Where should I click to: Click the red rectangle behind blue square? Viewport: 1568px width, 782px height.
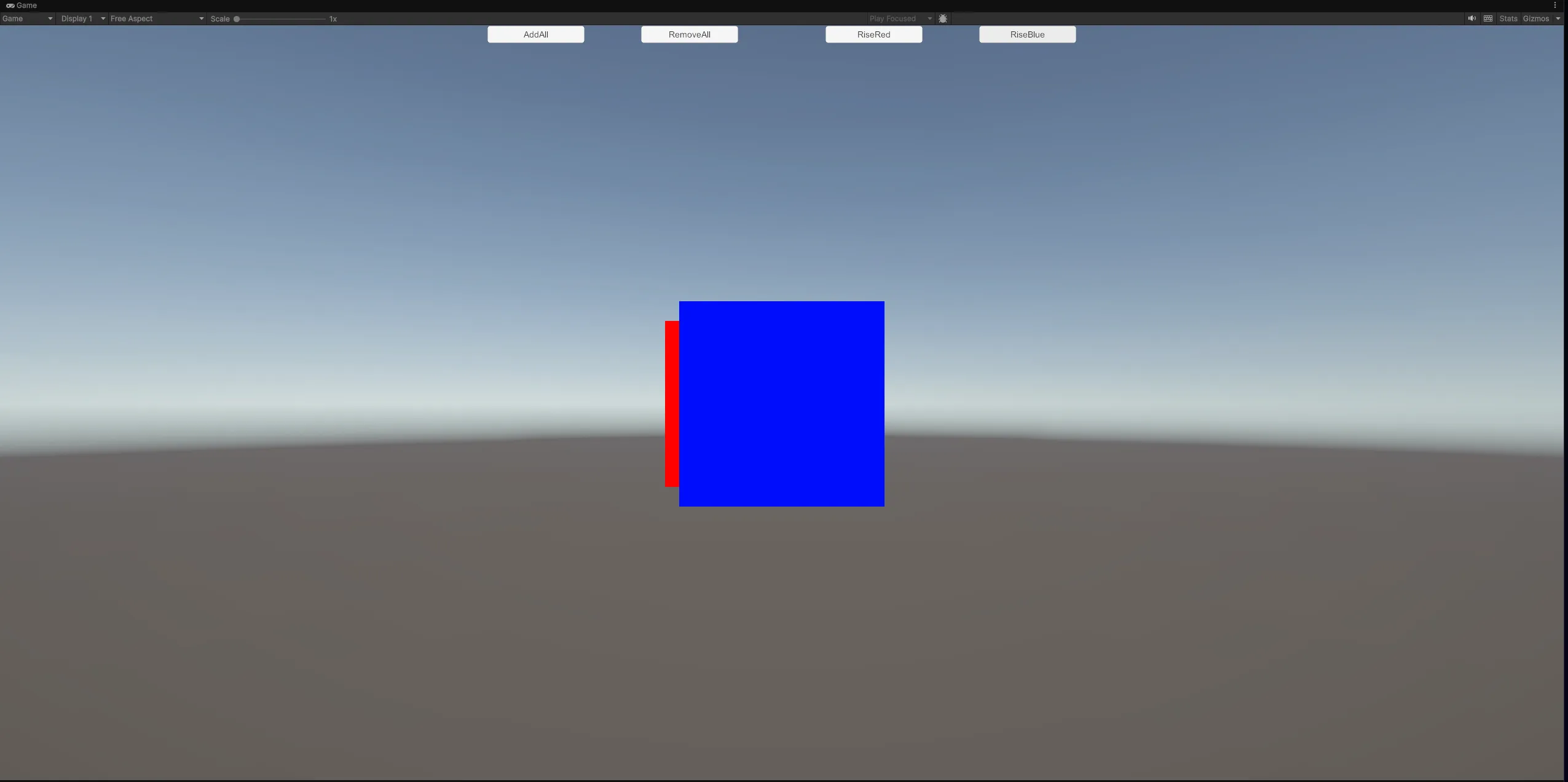(671, 404)
